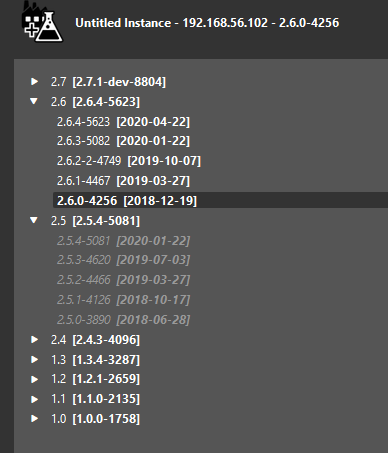Expand the 1.1 version group

[x=34, y=399]
